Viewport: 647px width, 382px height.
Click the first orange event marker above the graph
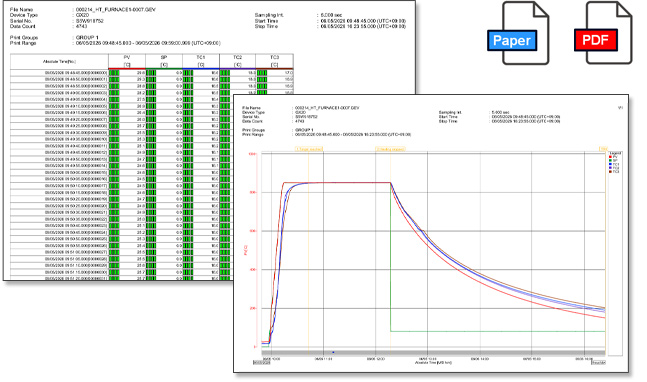[x=309, y=149]
